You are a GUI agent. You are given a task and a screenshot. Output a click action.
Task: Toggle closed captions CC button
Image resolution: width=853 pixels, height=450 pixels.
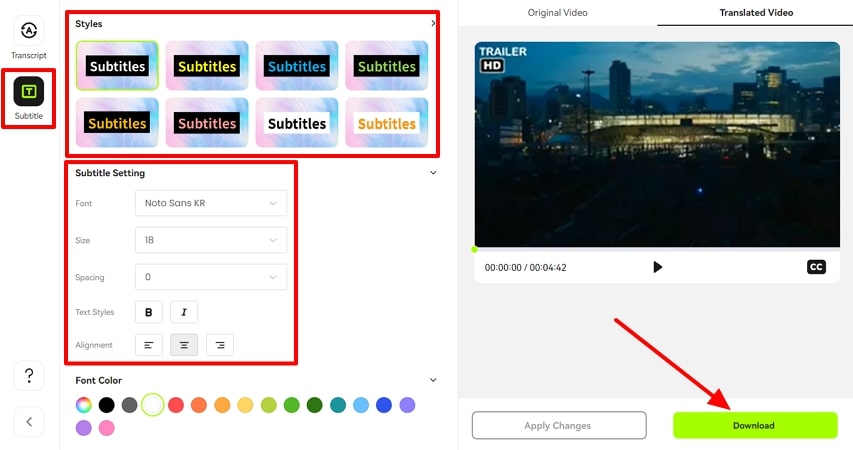[816, 267]
